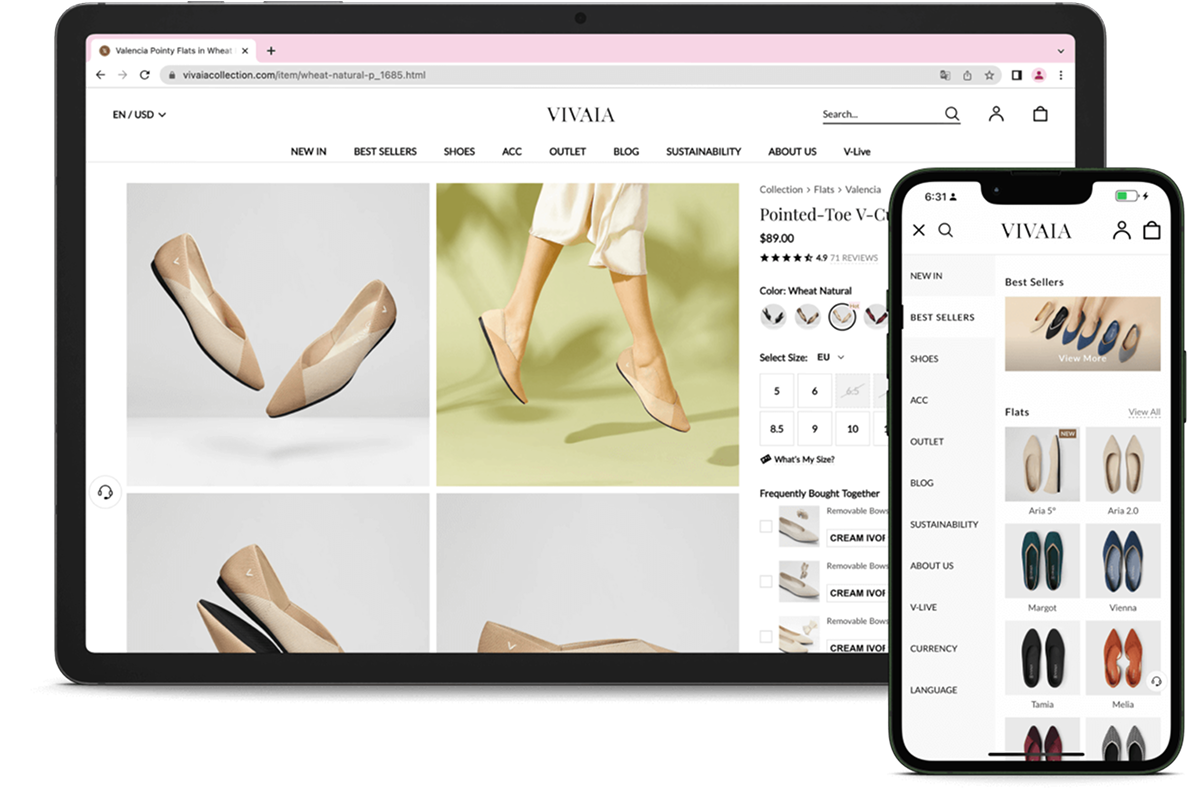Open the EN / USD dropdown
Viewport: 1196px width, 795px height.
[x=139, y=114]
